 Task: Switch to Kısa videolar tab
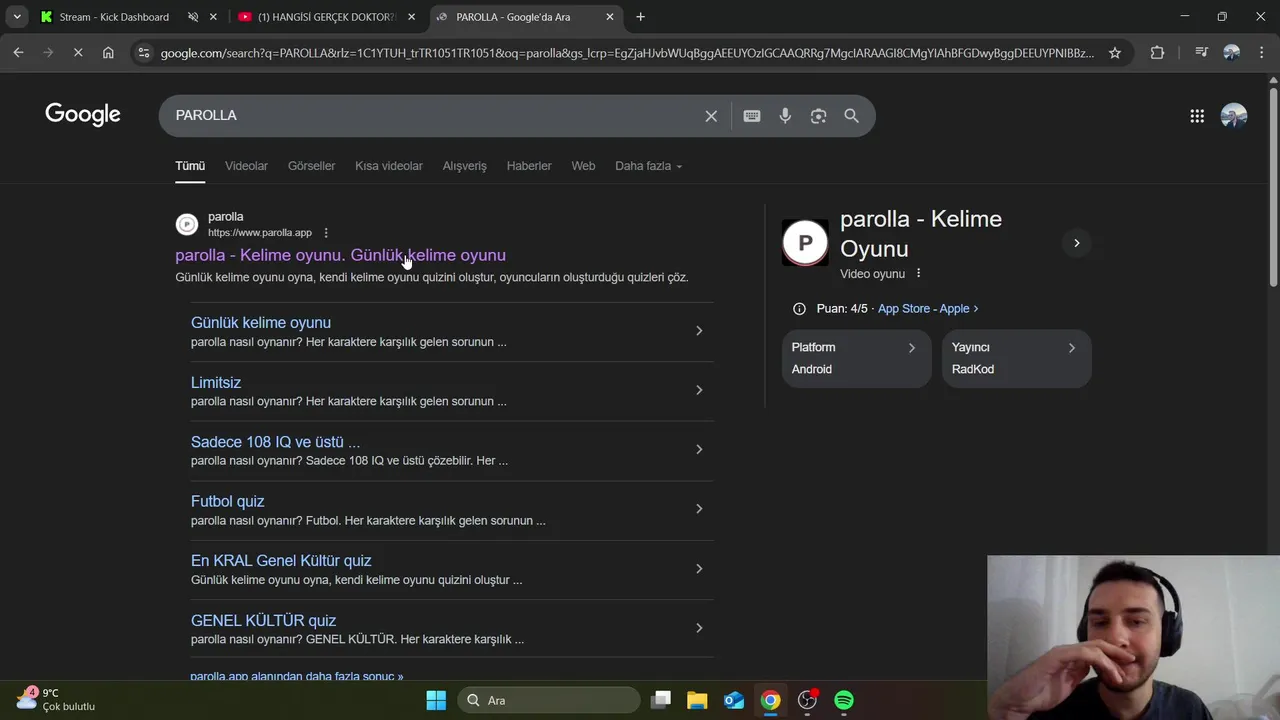(389, 166)
